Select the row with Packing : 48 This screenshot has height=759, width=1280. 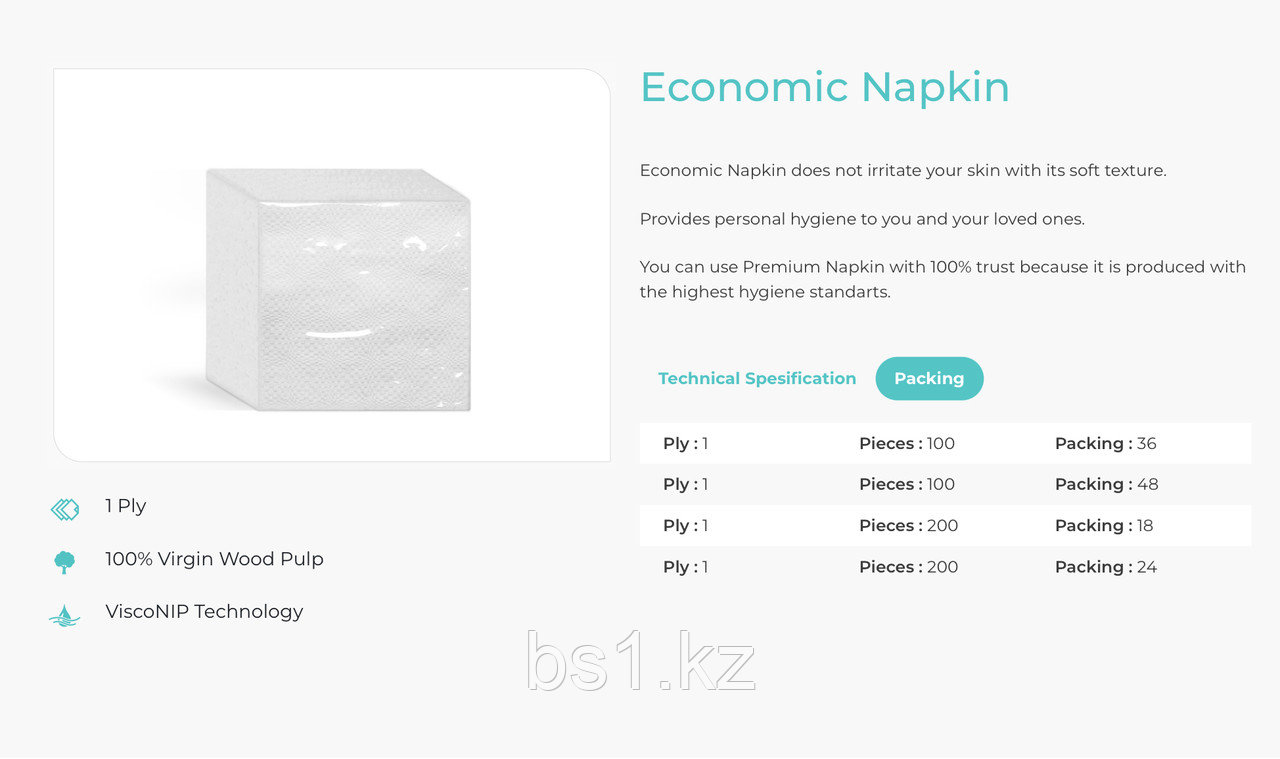945,484
